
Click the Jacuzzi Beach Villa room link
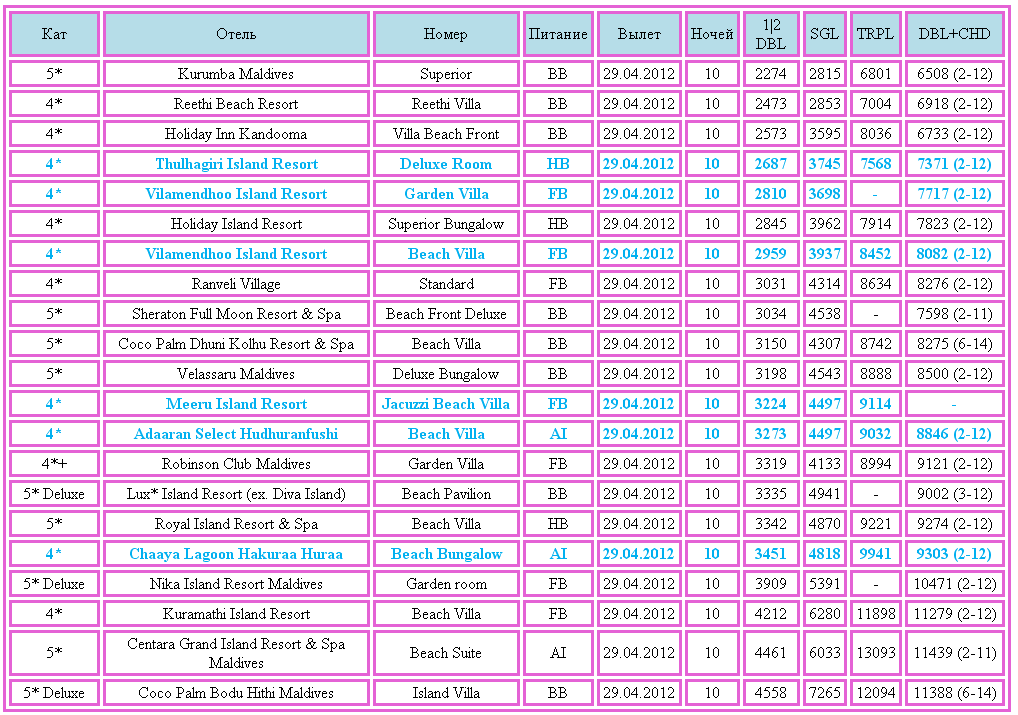click(445, 404)
